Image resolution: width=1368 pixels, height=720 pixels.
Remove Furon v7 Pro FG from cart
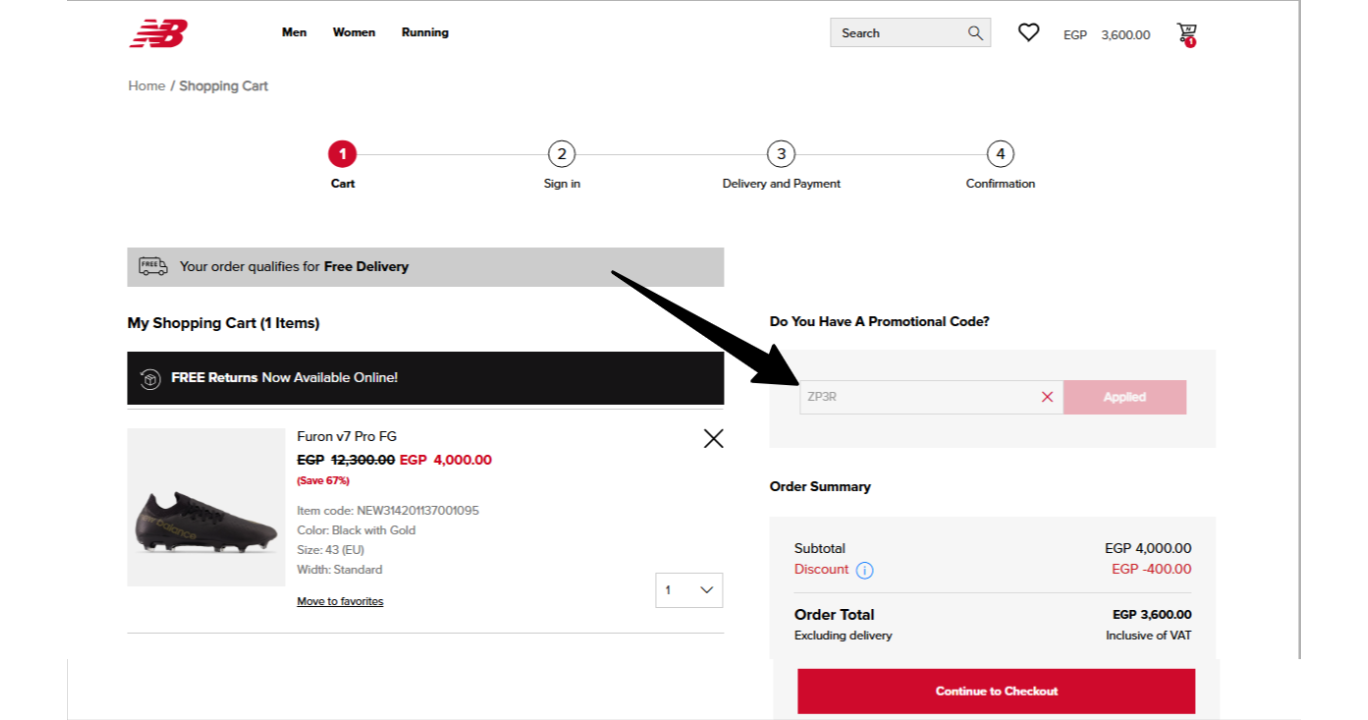tap(713, 438)
